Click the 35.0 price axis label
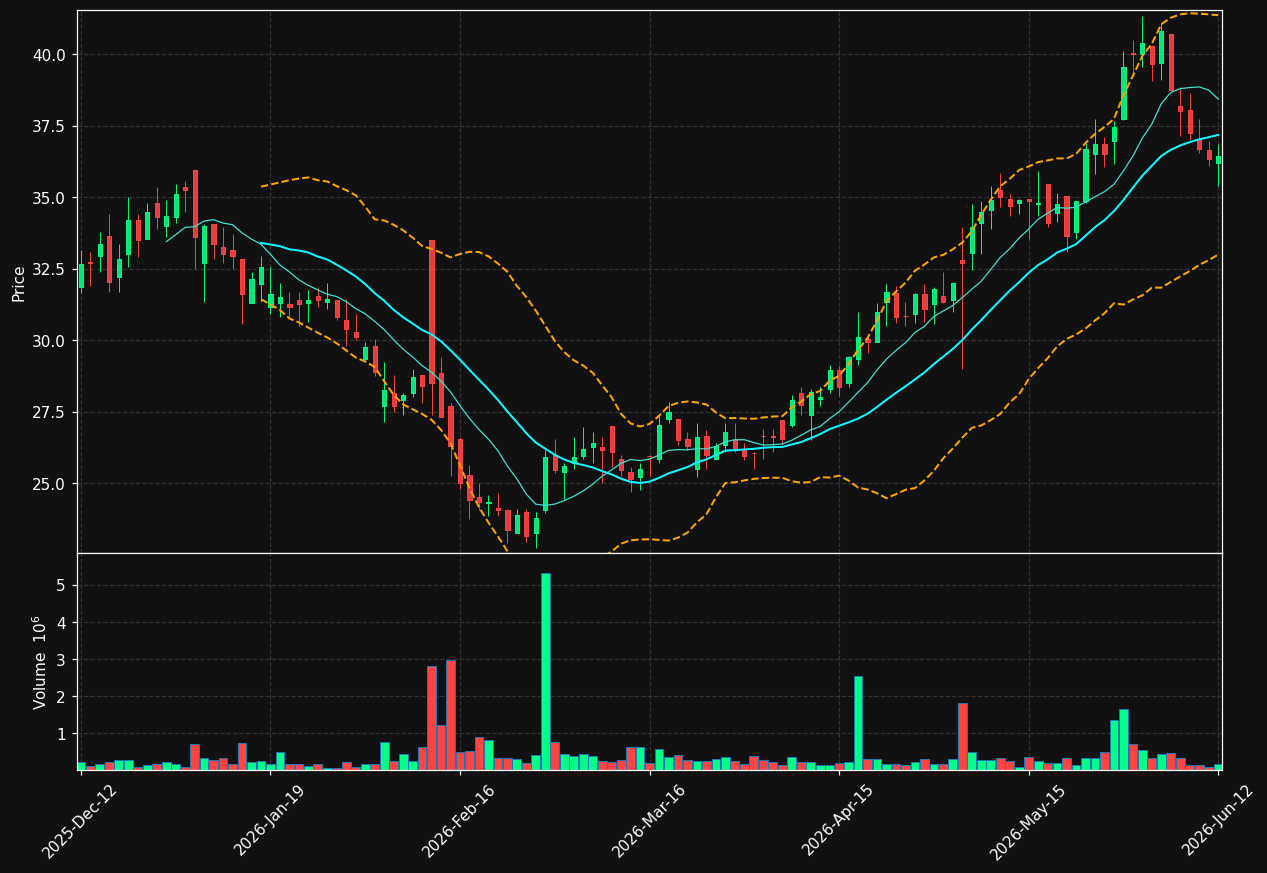The width and height of the screenshot is (1267, 873). tap(48, 198)
